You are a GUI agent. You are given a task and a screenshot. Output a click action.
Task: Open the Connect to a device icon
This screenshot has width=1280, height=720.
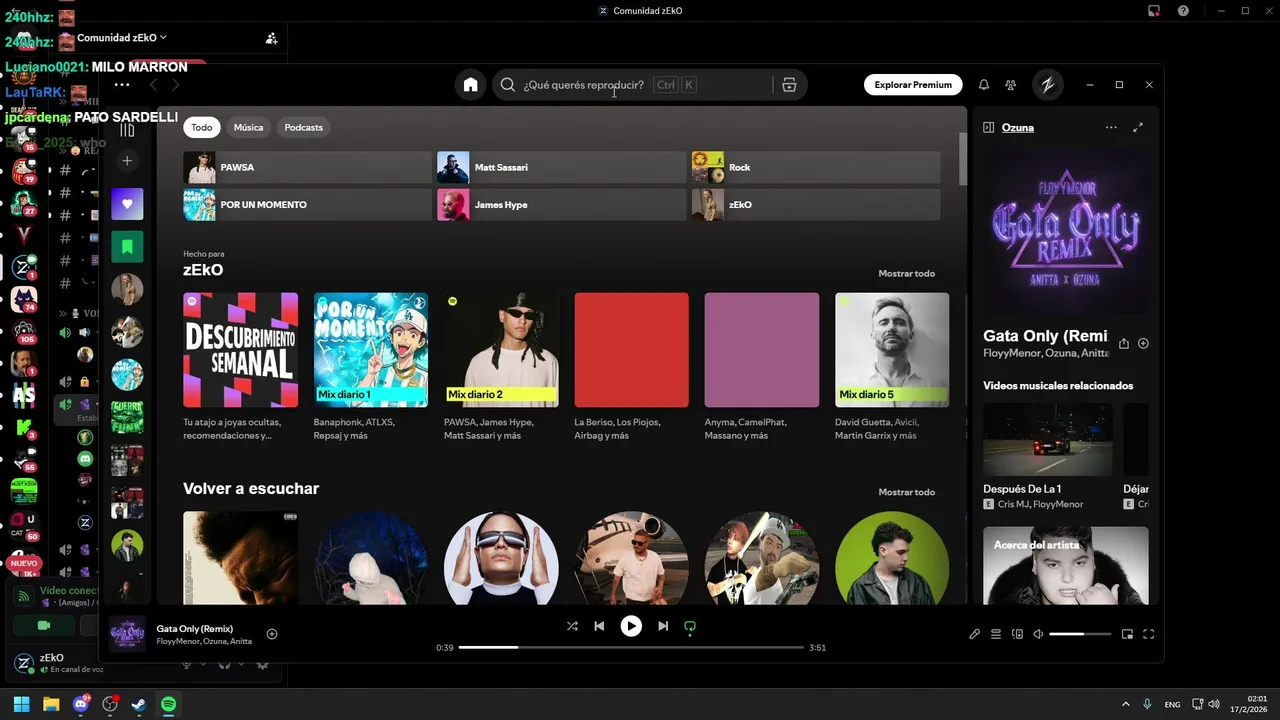point(1017,634)
